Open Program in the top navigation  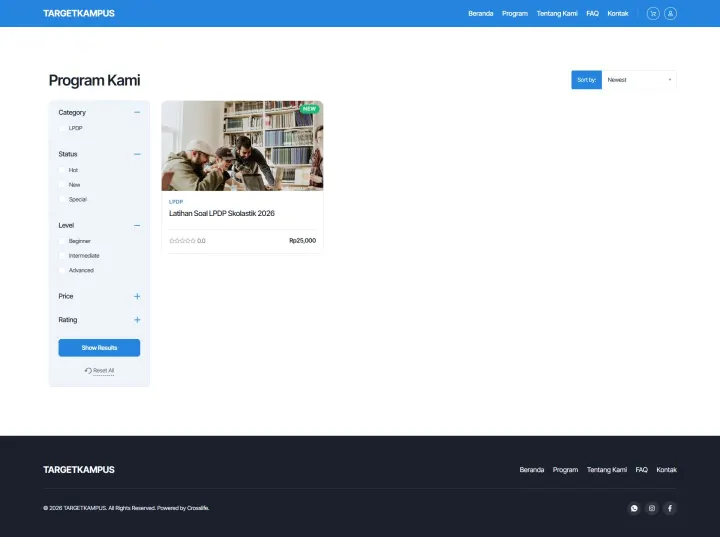coord(515,13)
